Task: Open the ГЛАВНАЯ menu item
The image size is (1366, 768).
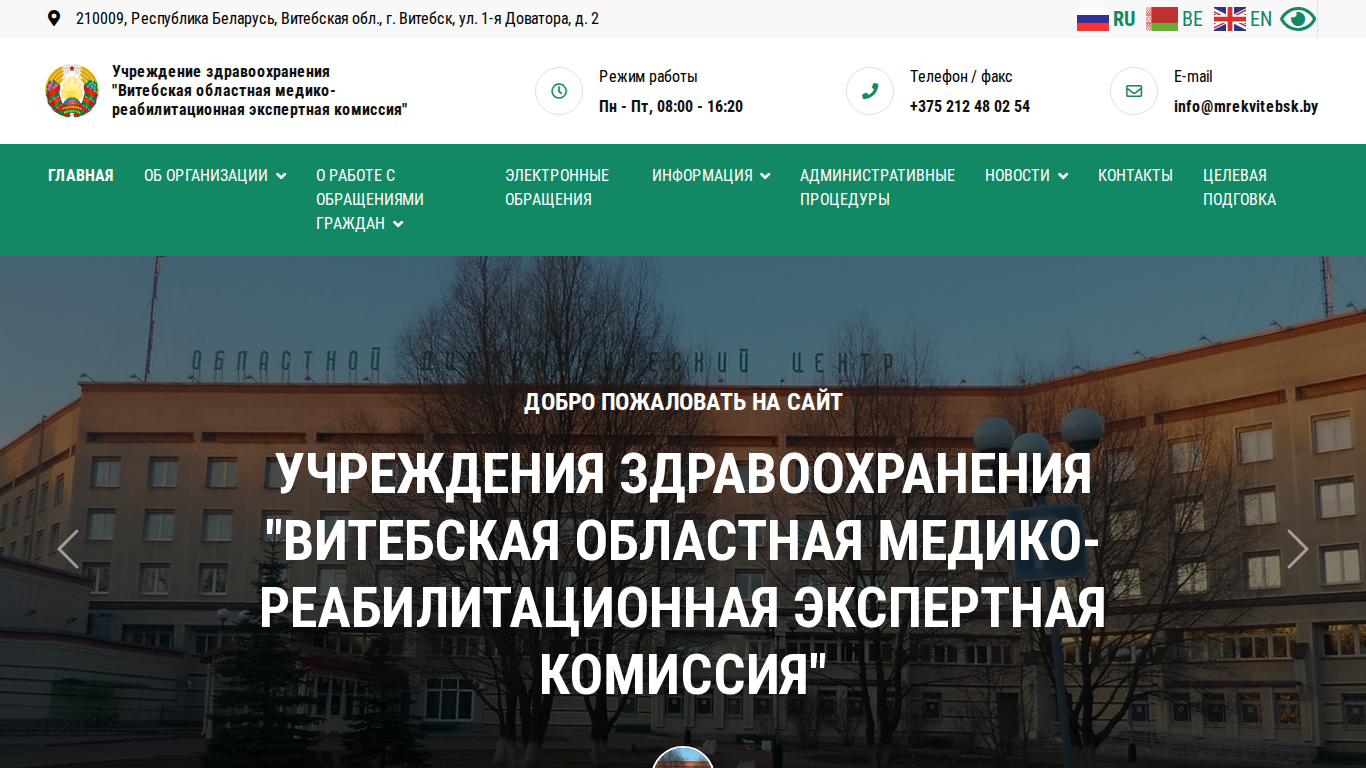Action: pos(81,176)
